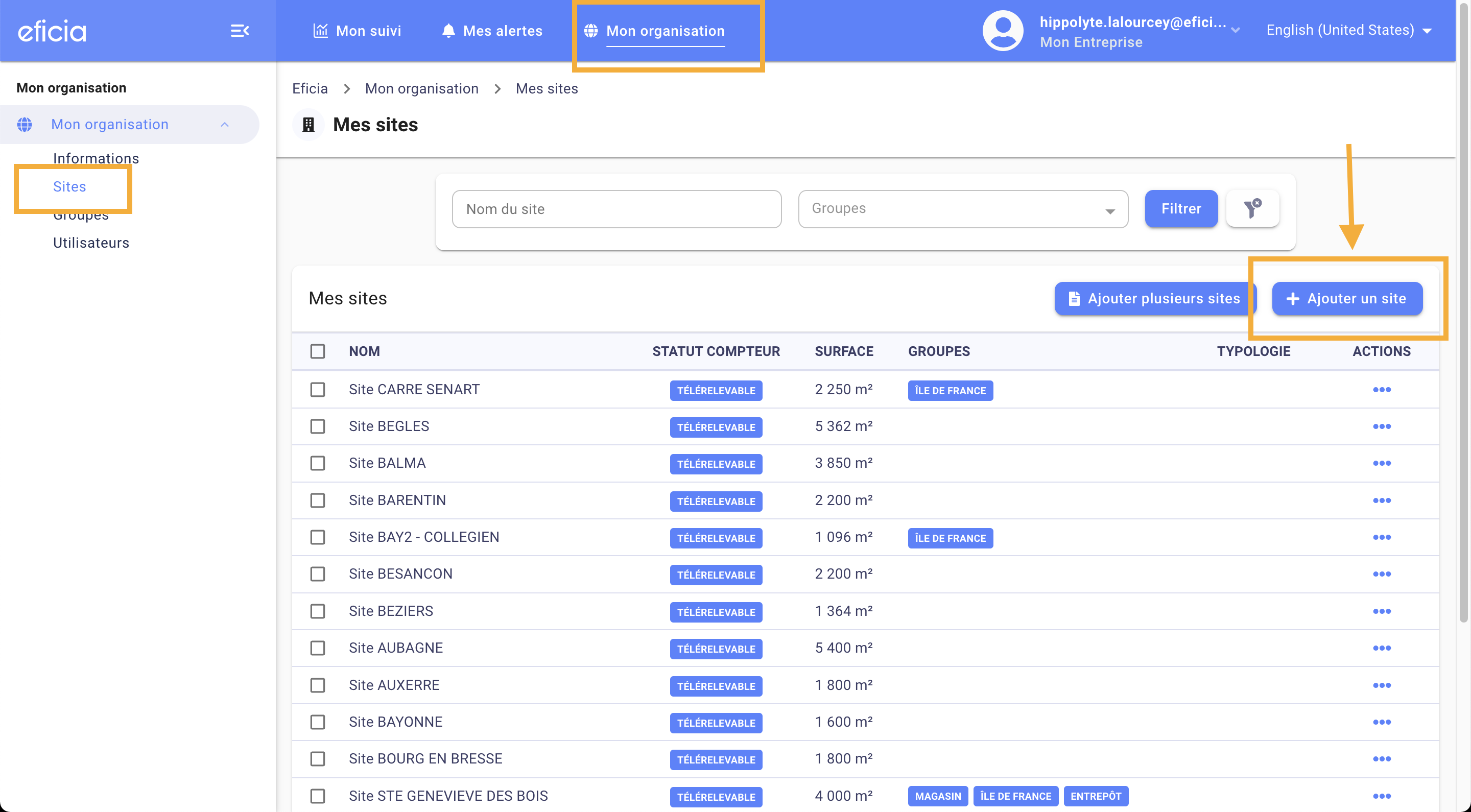Click the ÎLE DE FRANCE tag on Site CARRE SENART

pyautogui.click(x=950, y=391)
